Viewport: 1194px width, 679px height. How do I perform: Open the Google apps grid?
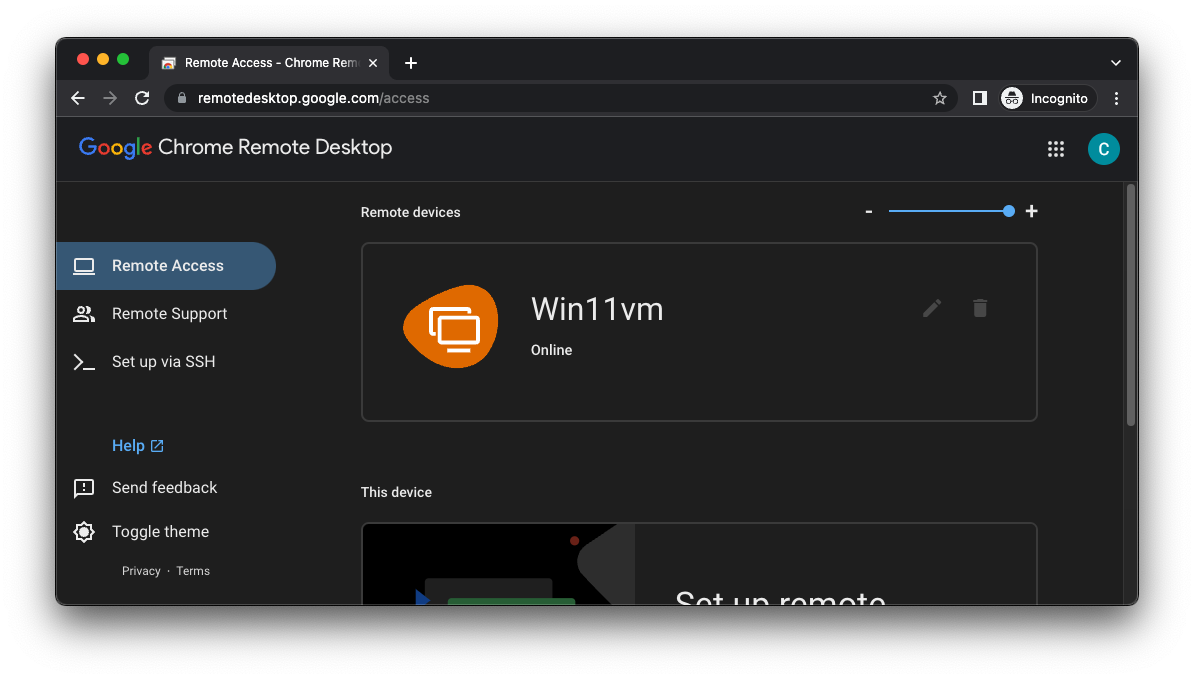point(1055,149)
